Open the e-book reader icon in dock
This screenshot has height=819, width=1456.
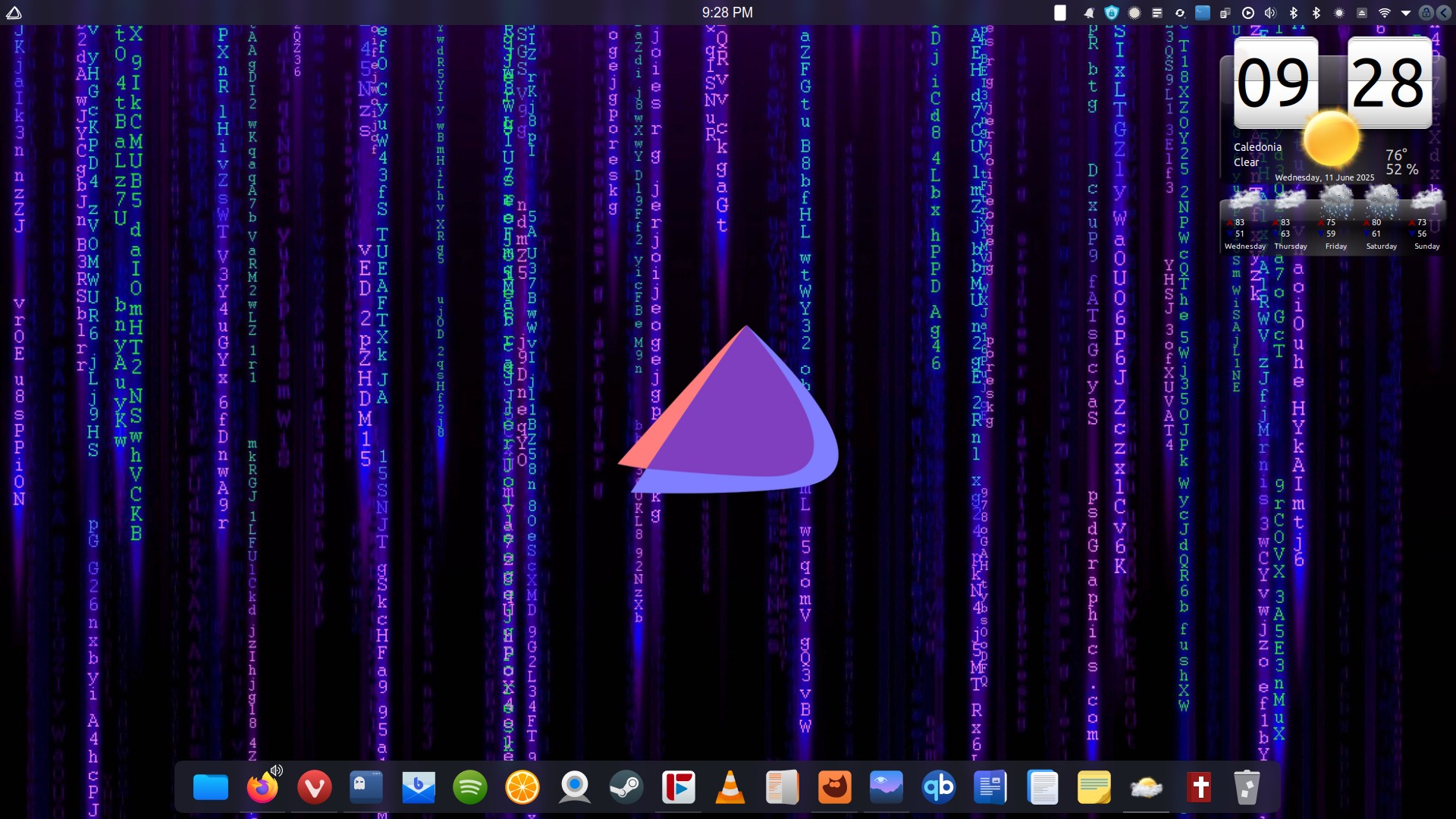(x=783, y=787)
